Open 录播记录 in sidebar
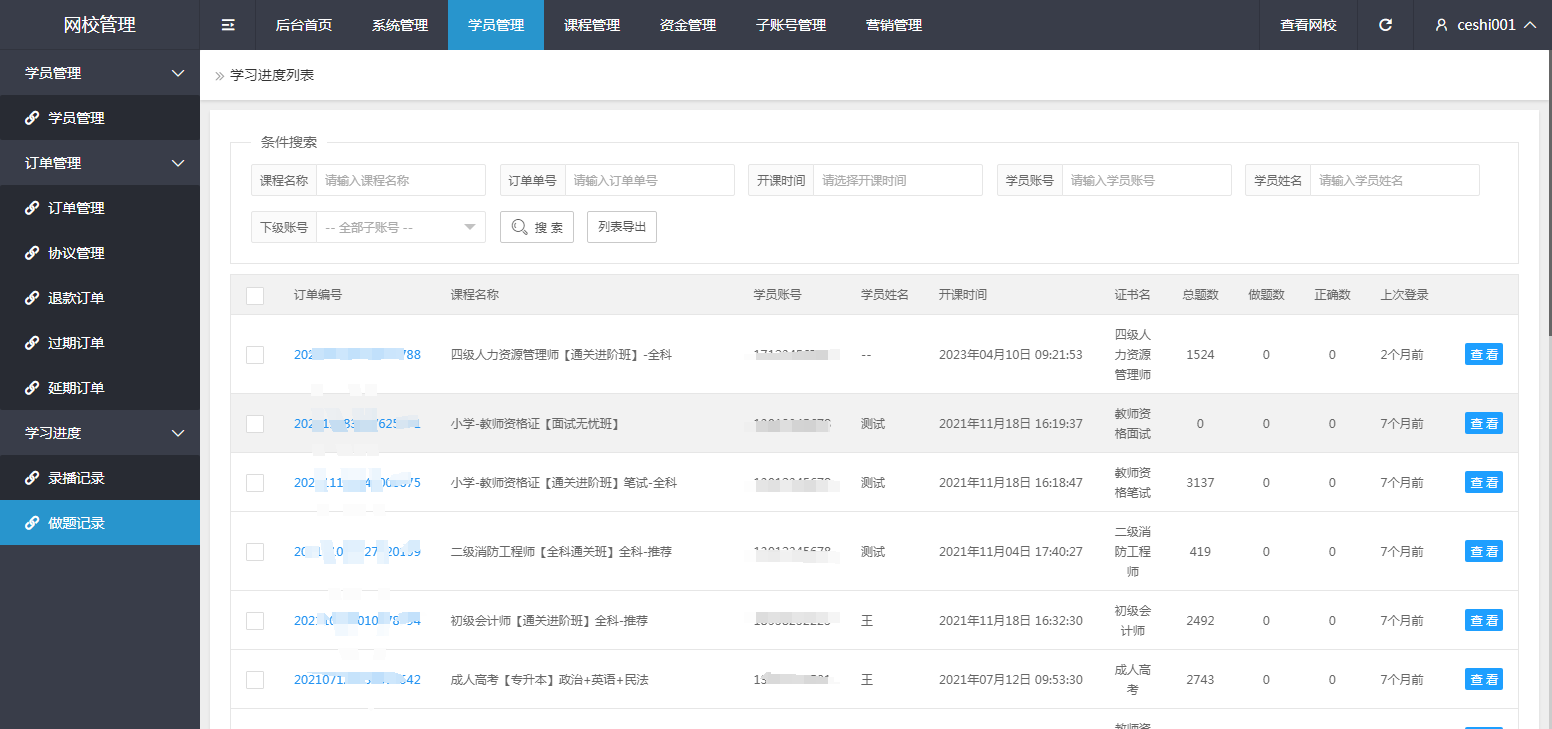 (100, 478)
